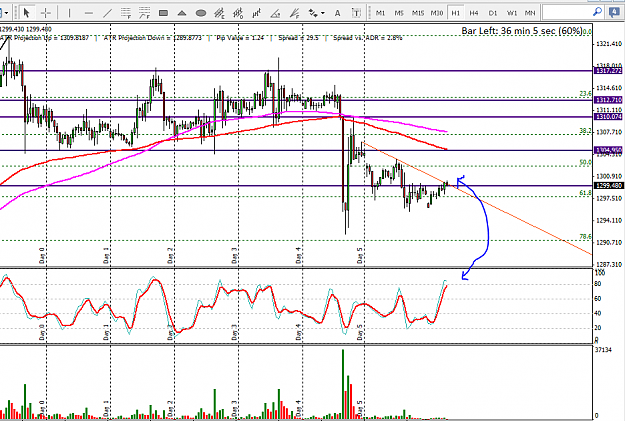The width and height of the screenshot is (625, 421).
Task: Click the Pip Value = 1.24 text
Action: click(240, 38)
